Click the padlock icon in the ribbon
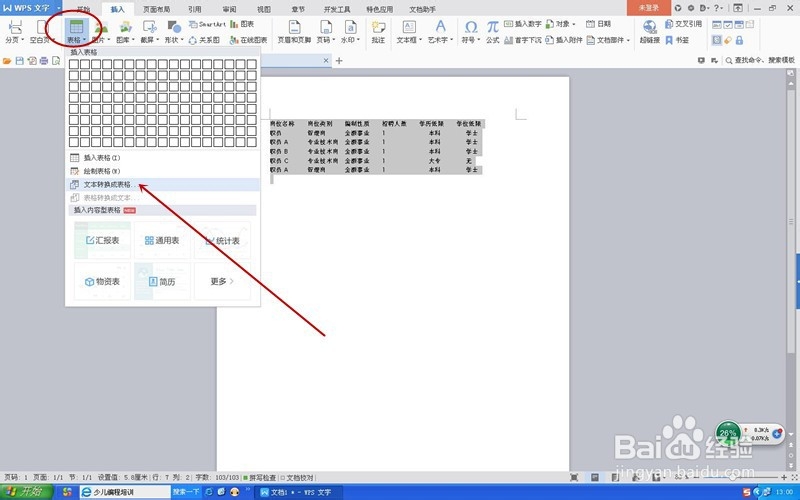The width and height of the screenshot is (800, 500). click(739, 40)
